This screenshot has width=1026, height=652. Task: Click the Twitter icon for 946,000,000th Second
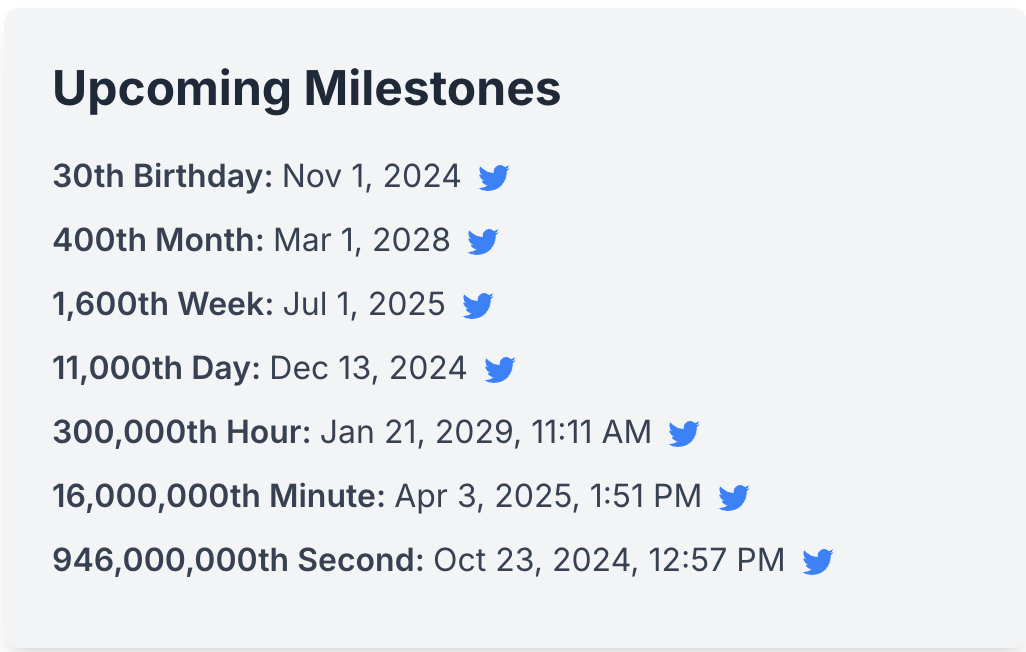click(816, 560)
